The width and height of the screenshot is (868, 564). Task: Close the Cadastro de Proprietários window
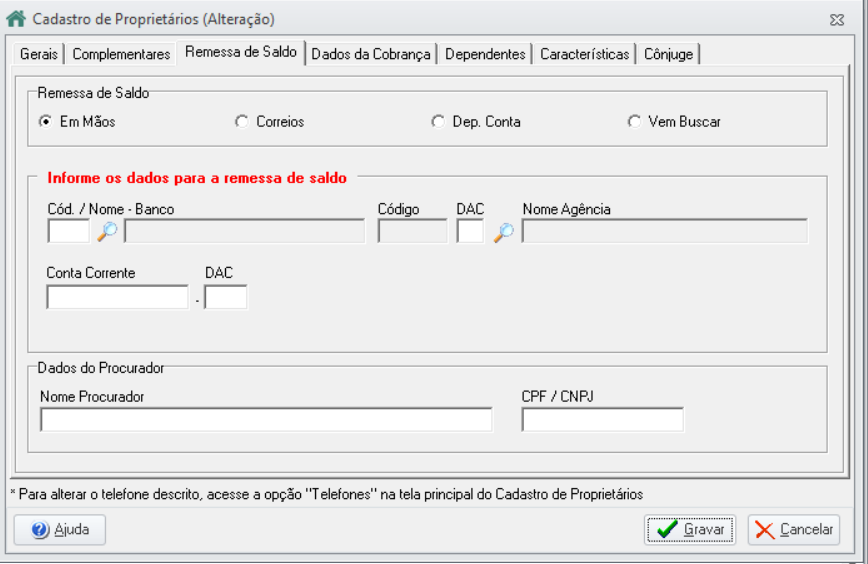click(x=837, y=20)
